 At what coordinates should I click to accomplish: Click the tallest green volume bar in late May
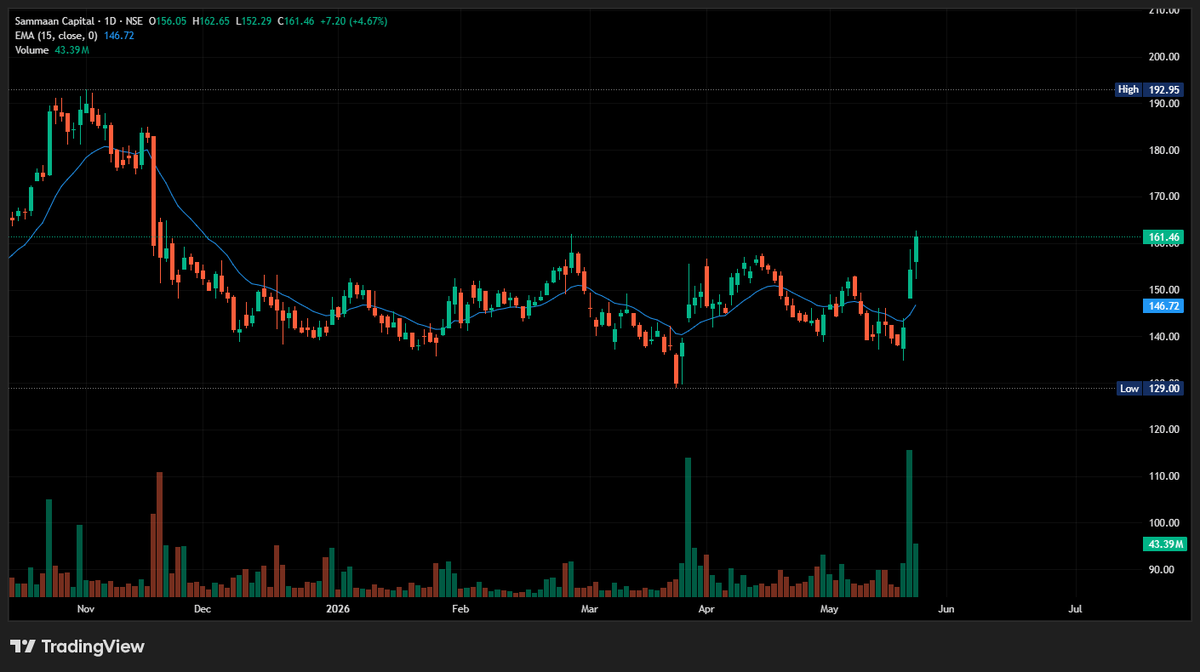(x=909, y=523)
